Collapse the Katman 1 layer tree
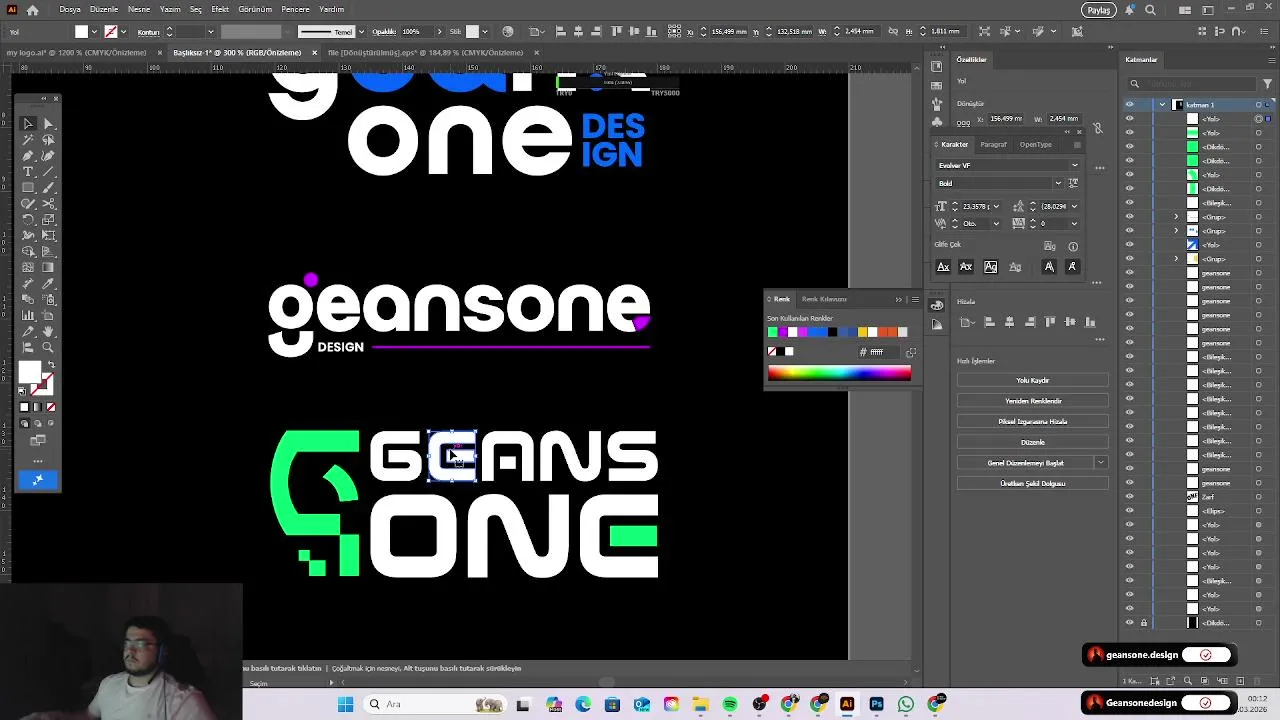 [x=1162, y=105]
